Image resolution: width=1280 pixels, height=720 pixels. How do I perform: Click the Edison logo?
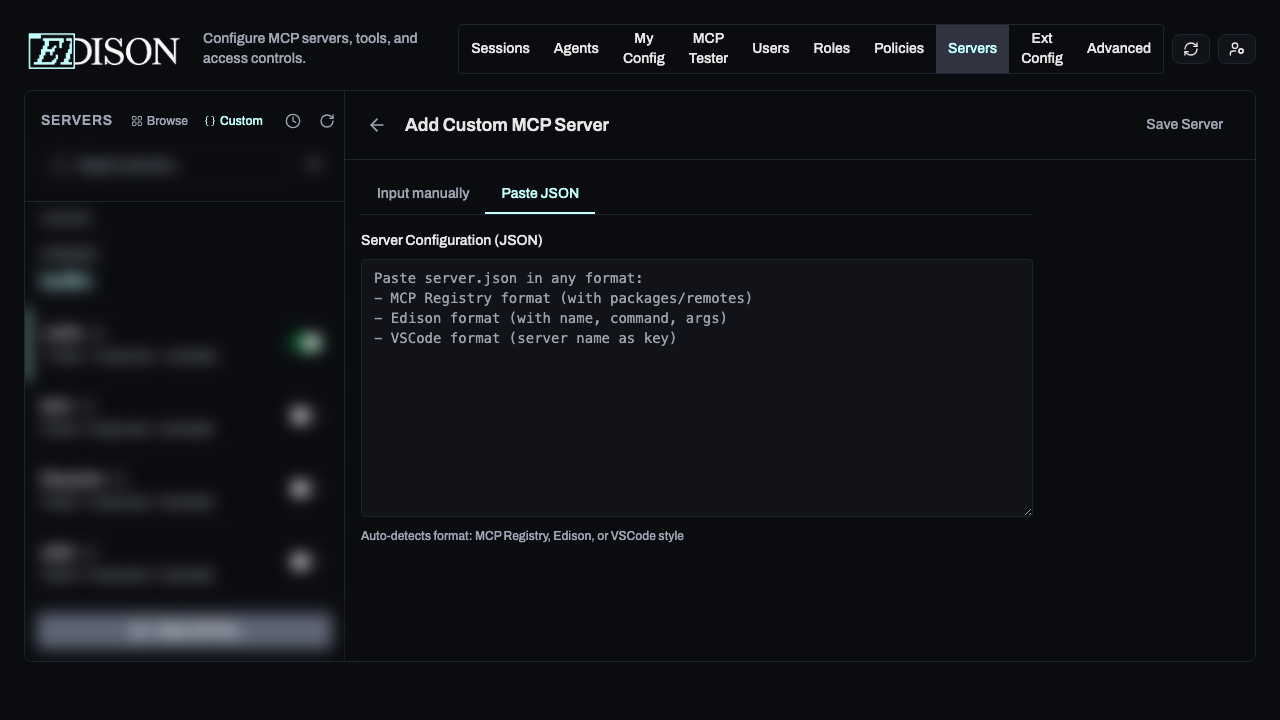click(102, 50)
